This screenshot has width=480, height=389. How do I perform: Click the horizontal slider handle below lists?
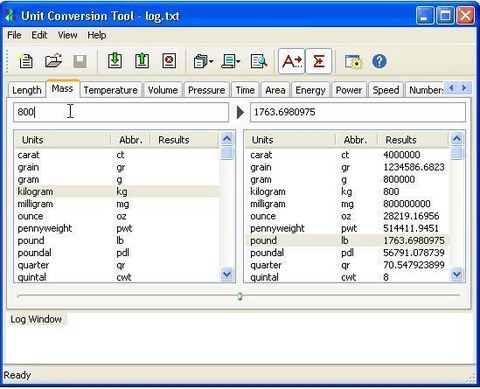pos(240,296)
